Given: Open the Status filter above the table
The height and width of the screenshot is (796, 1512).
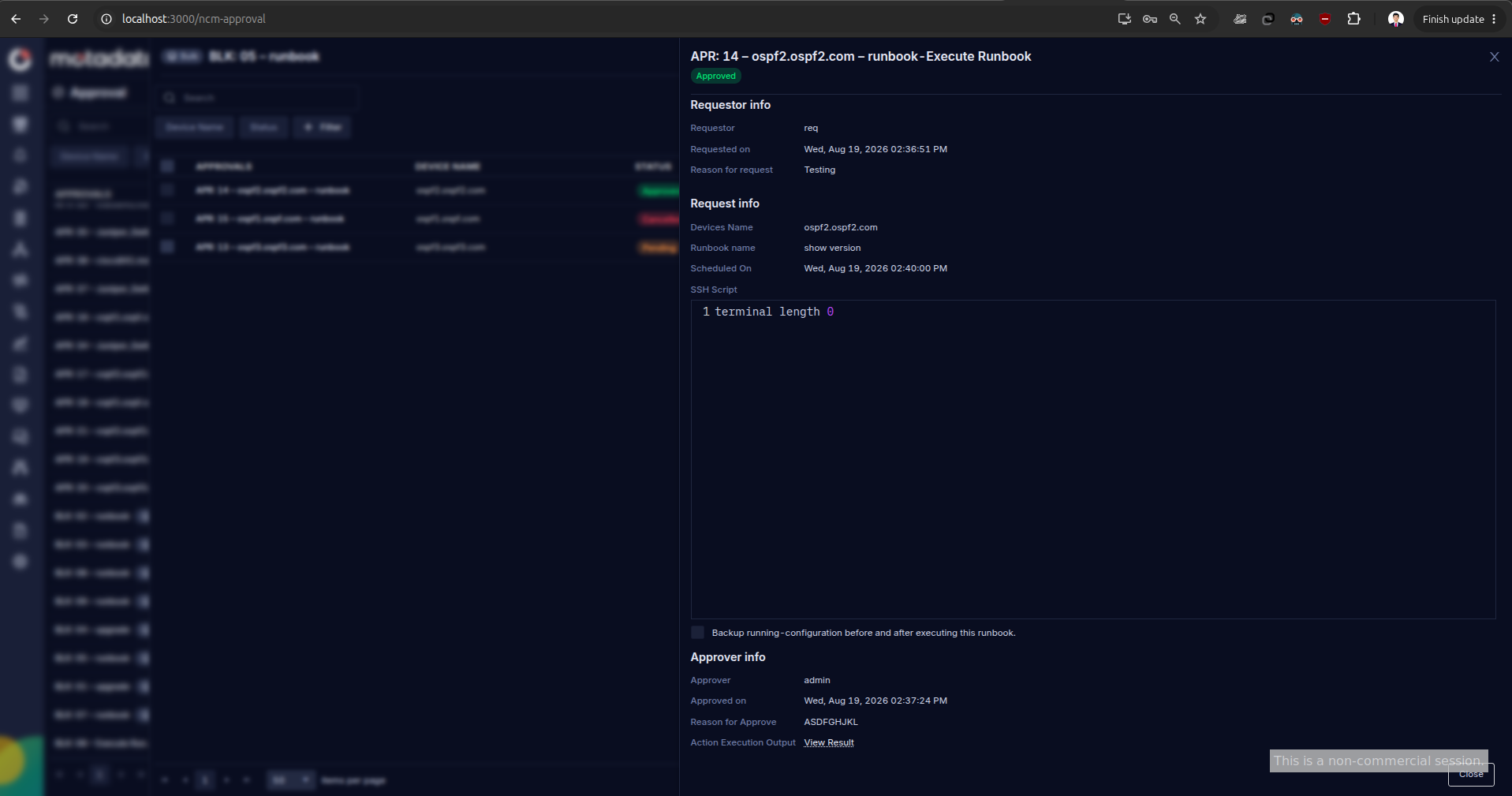Looking at the screenshot, I should tap(263, 127).
